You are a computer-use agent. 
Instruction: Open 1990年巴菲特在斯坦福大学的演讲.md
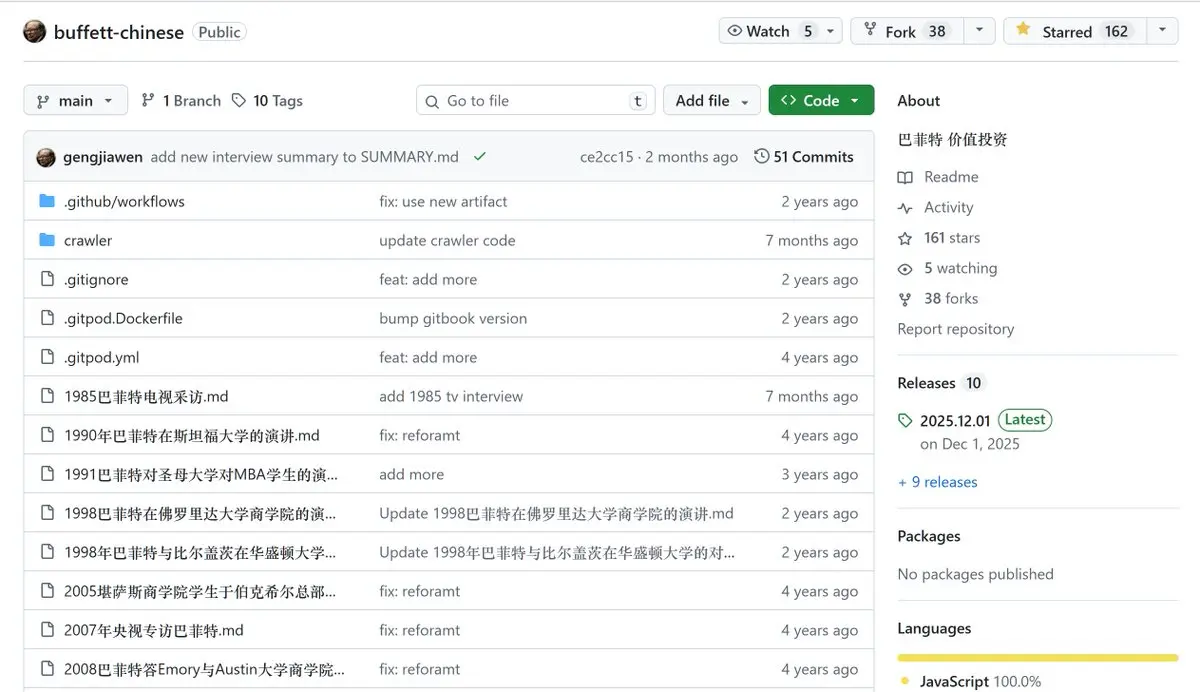(192, 436)
